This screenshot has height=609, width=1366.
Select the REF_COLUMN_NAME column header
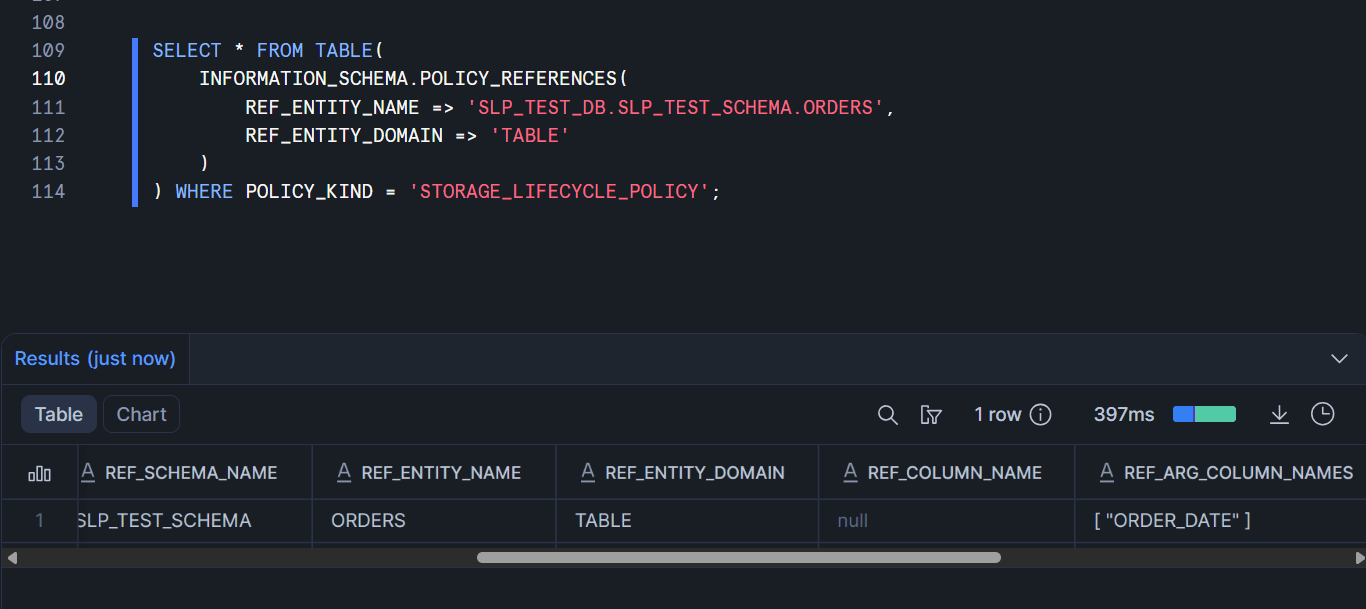954,473
